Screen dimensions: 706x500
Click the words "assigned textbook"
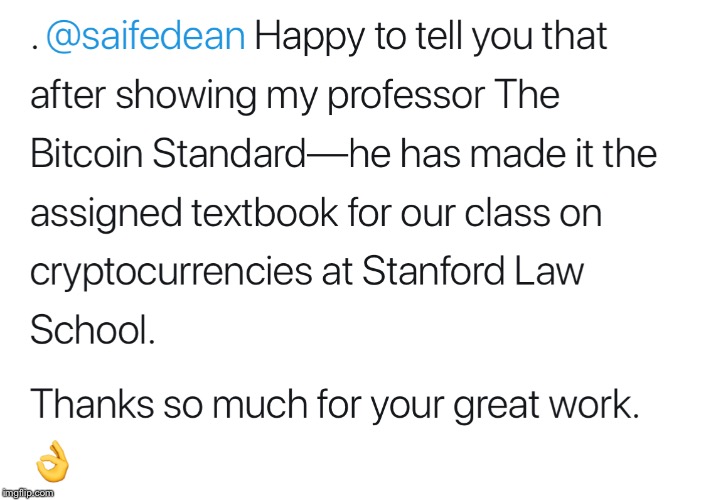[x=184, y=214]
